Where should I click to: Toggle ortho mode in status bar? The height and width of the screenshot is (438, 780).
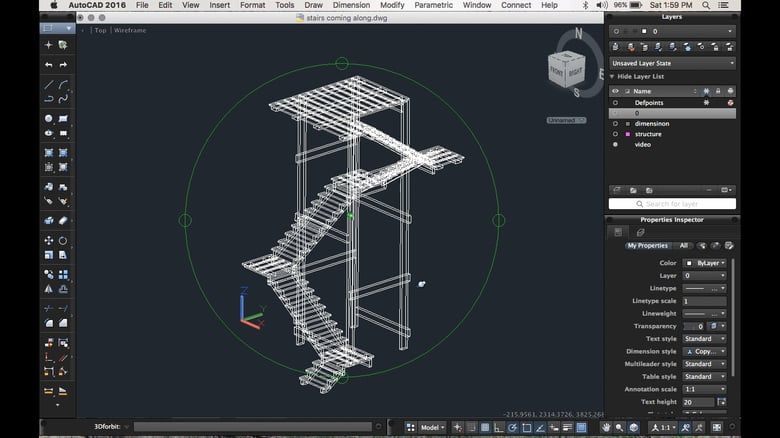tap(499, 428)
